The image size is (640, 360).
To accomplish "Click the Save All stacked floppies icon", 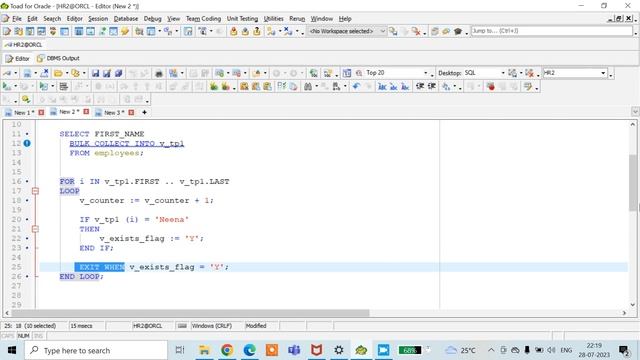I will pyautogui.click(x=118, y=73).
